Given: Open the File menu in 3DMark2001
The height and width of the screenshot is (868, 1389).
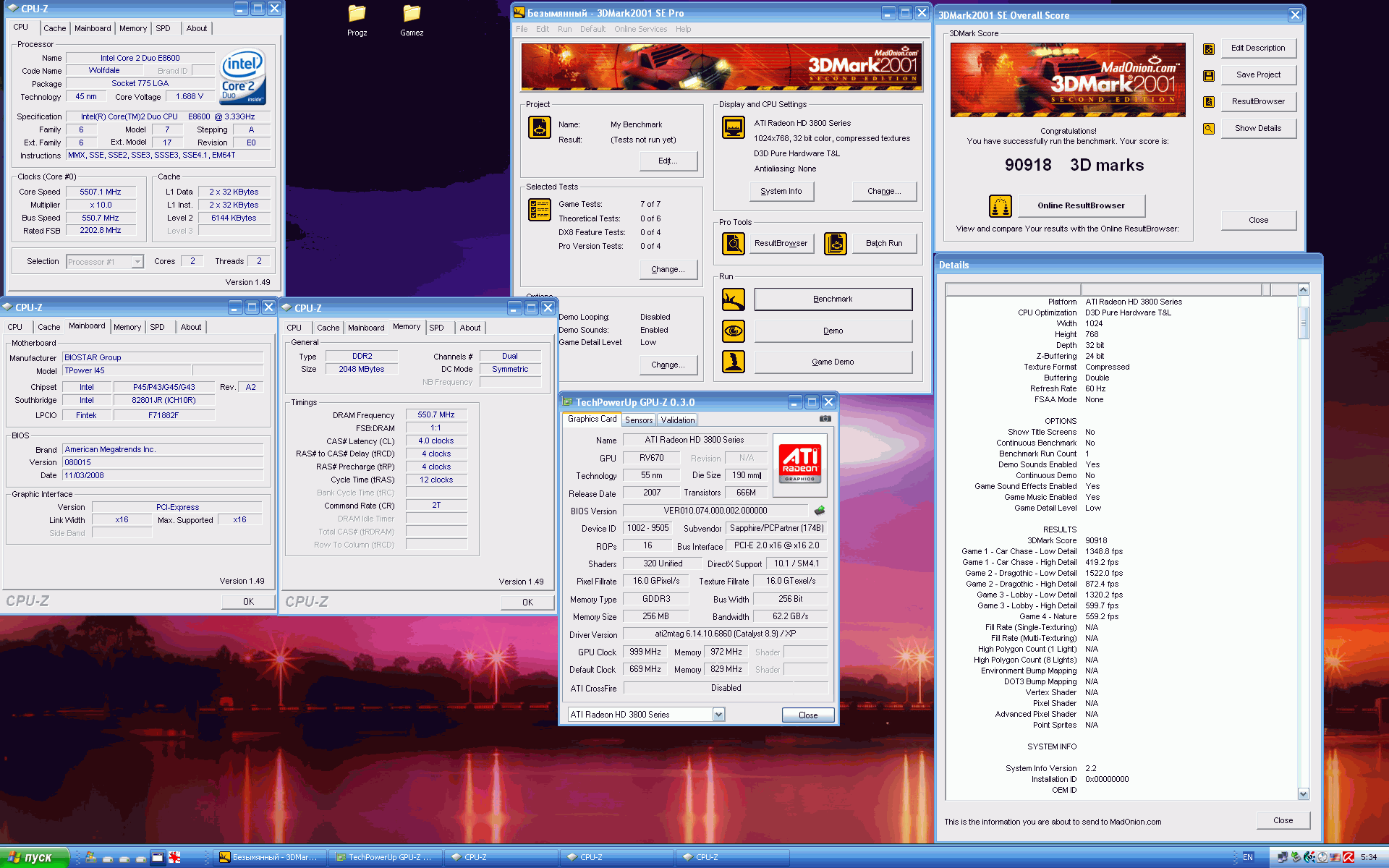Looking at the screenshot, I should point(522,29).
